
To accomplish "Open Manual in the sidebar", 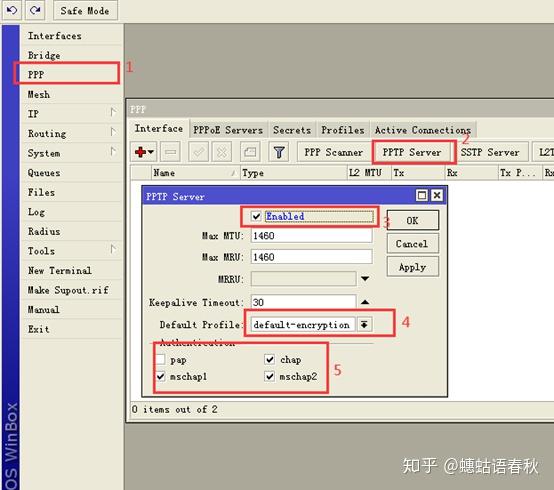I will click(72, 309).
